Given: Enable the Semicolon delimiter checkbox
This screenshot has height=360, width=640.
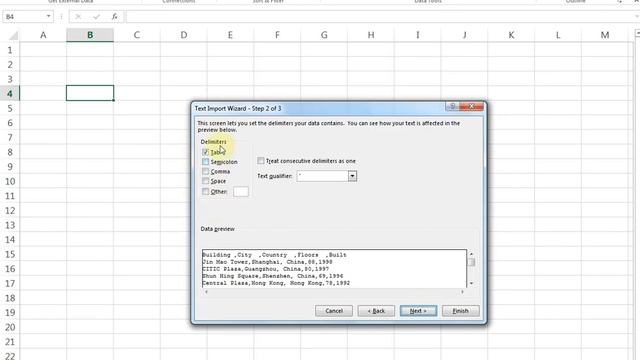Looking at the screenshot, I should click(205, 162).
